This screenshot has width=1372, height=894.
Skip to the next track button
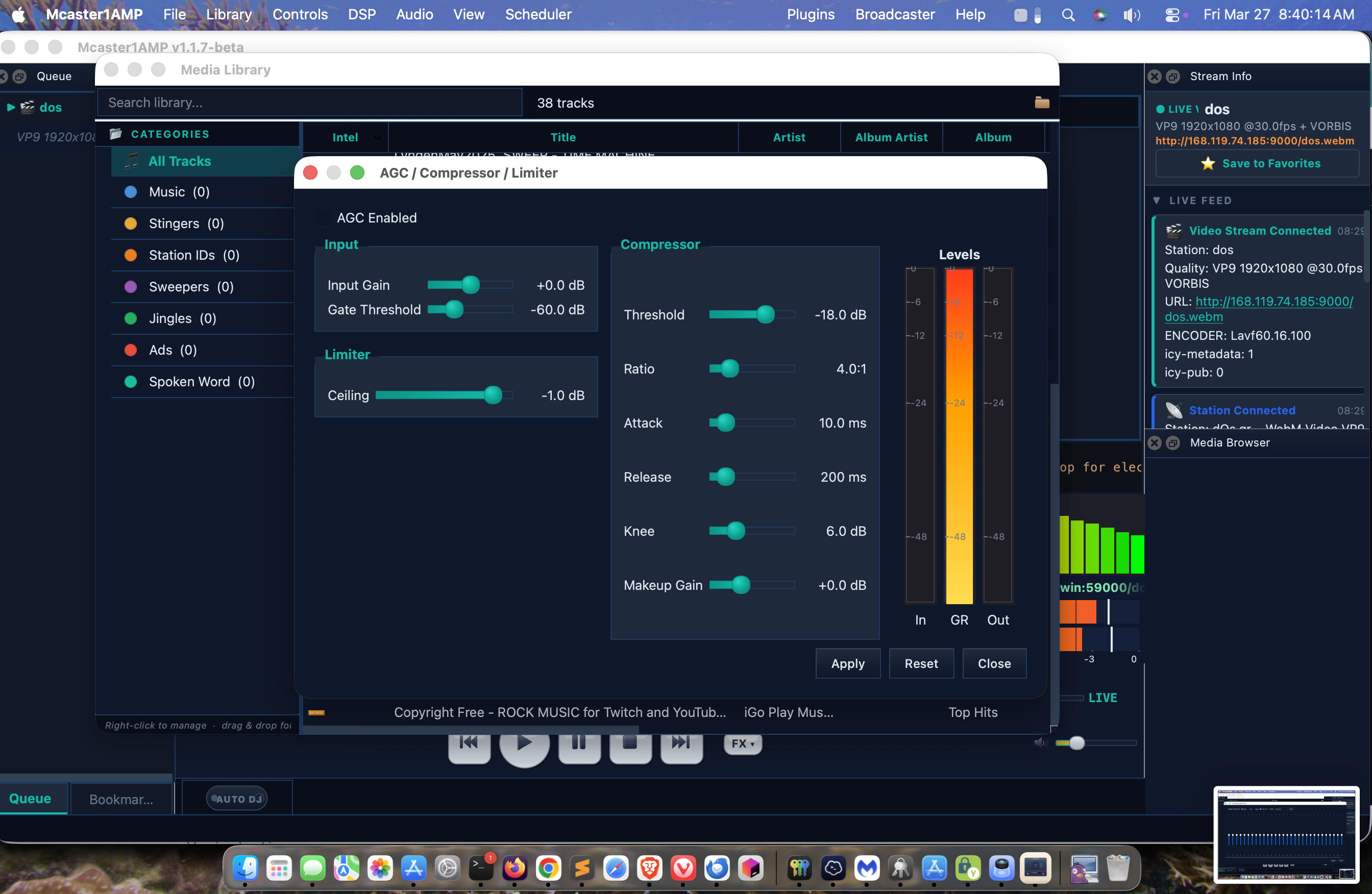681,743
